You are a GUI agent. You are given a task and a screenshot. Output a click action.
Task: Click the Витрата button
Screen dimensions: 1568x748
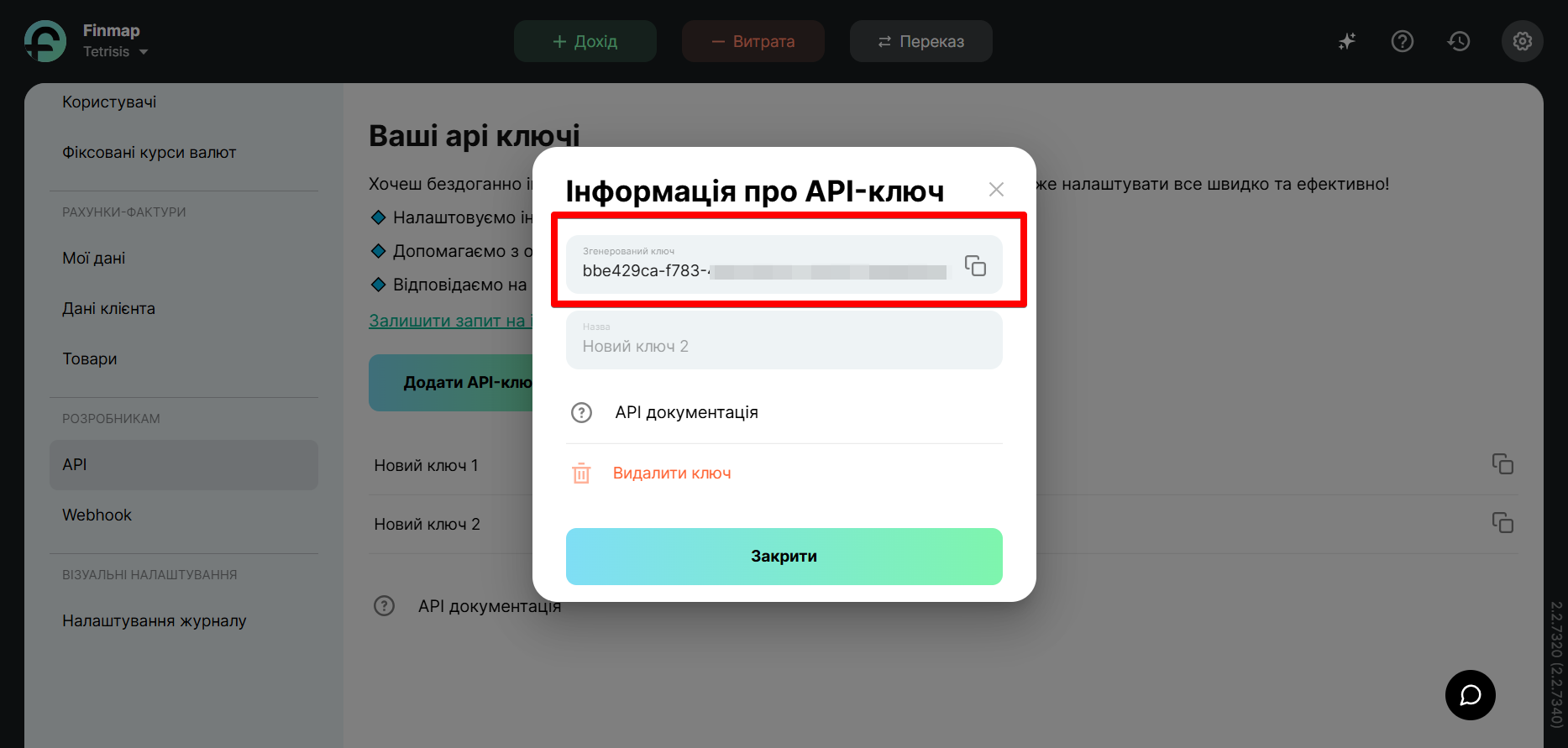point(753,41)
